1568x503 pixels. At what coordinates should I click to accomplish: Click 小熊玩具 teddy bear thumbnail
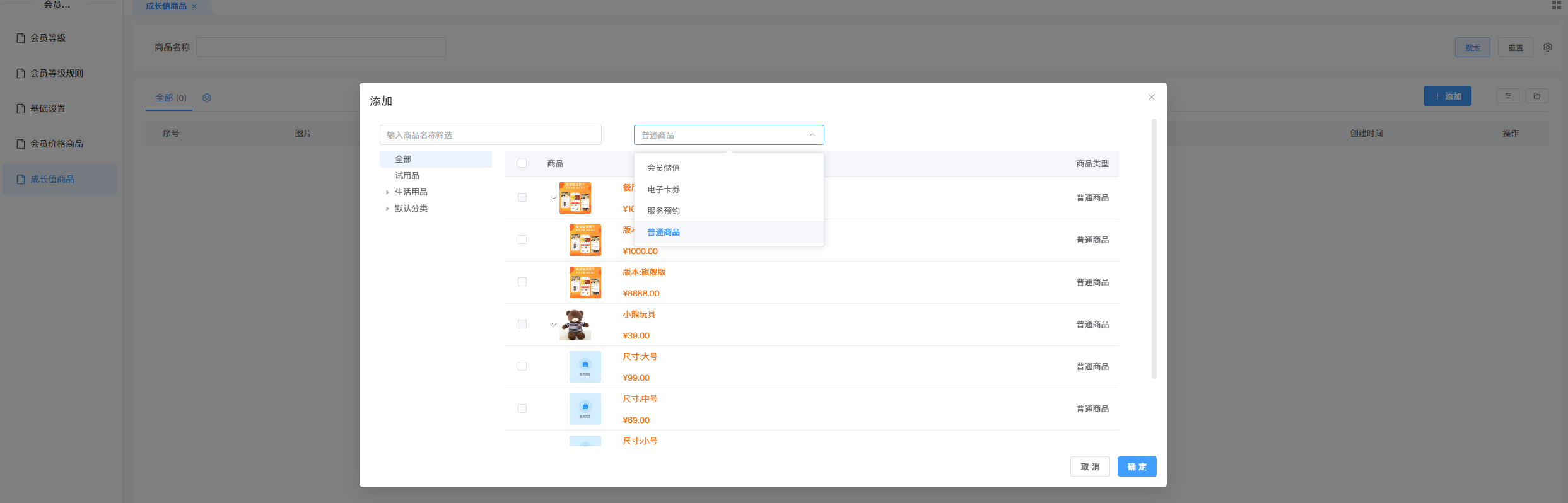pos(575,325)
